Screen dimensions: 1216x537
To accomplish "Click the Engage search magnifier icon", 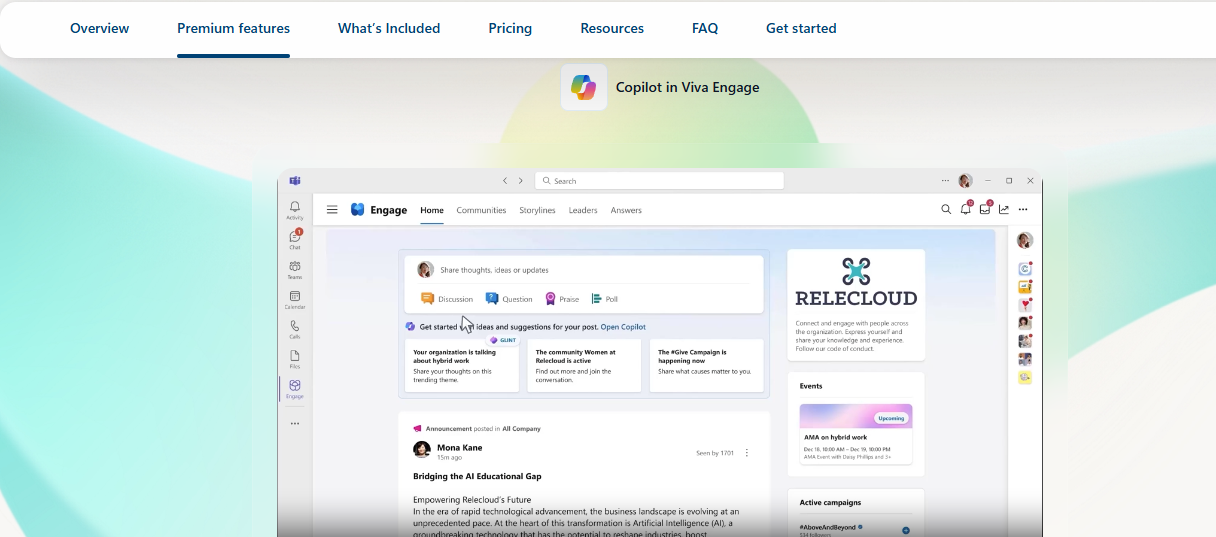I will [946, 210].
